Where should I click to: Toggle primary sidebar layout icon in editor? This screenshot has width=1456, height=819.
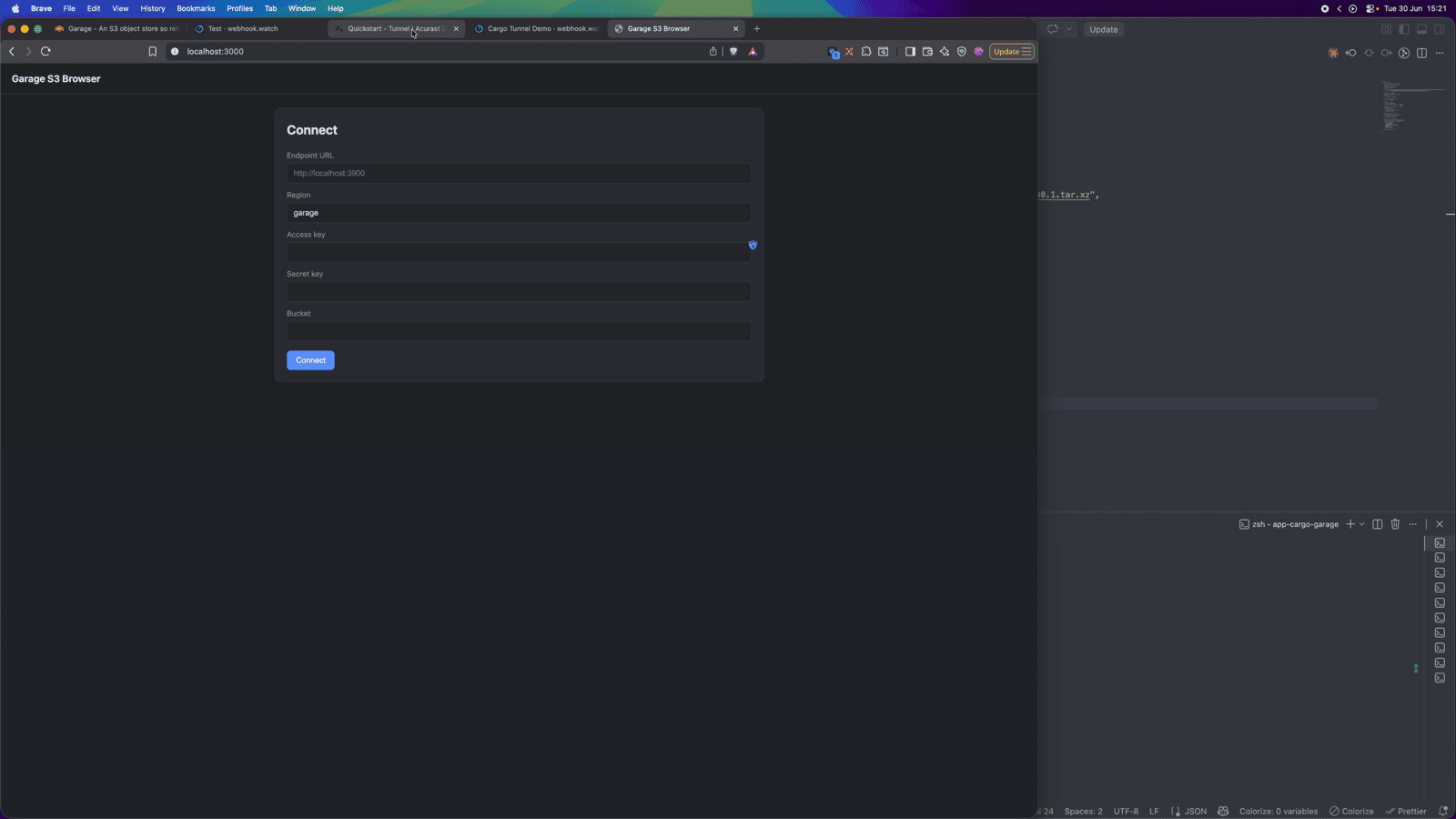coord(1404,29)
